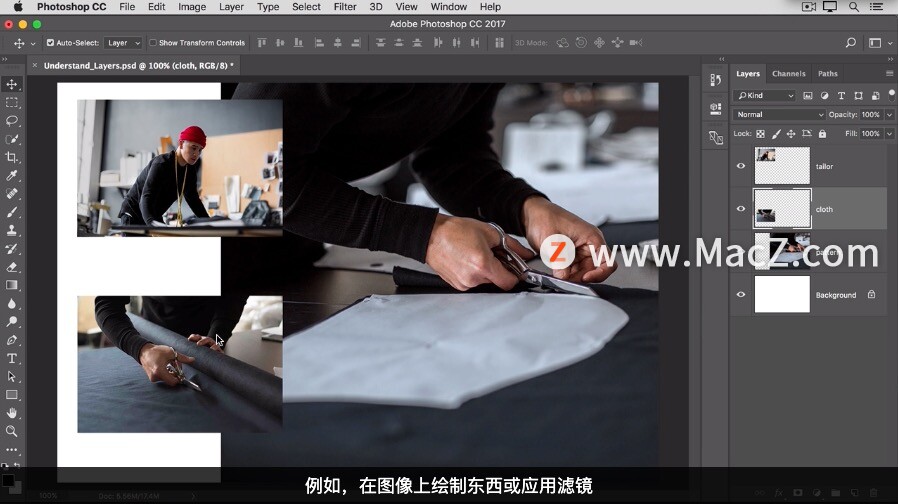
Task: Open the Edit Toolbar ellipsis menu
Action: click(x=11, y=450)
